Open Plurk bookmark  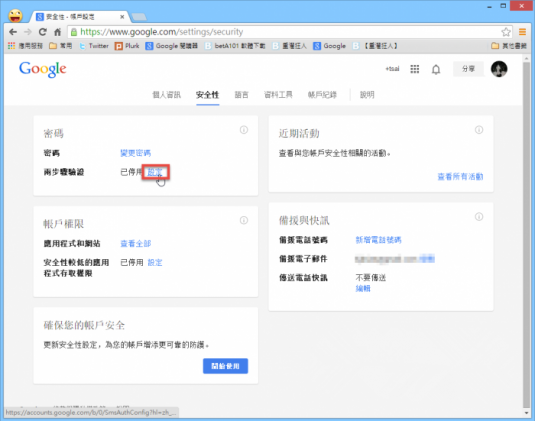[x=127, y=46]
